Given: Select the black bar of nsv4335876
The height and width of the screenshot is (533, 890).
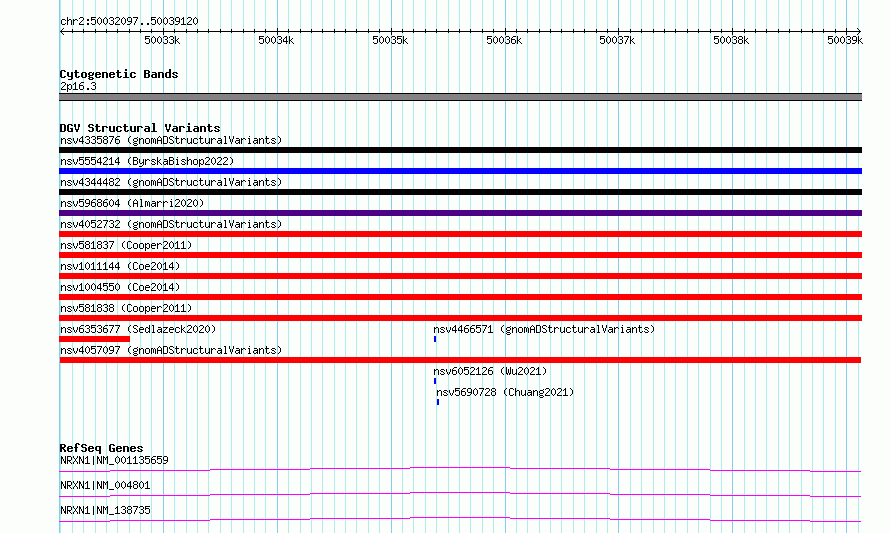Looking at the screenshot, I should 460,150.
